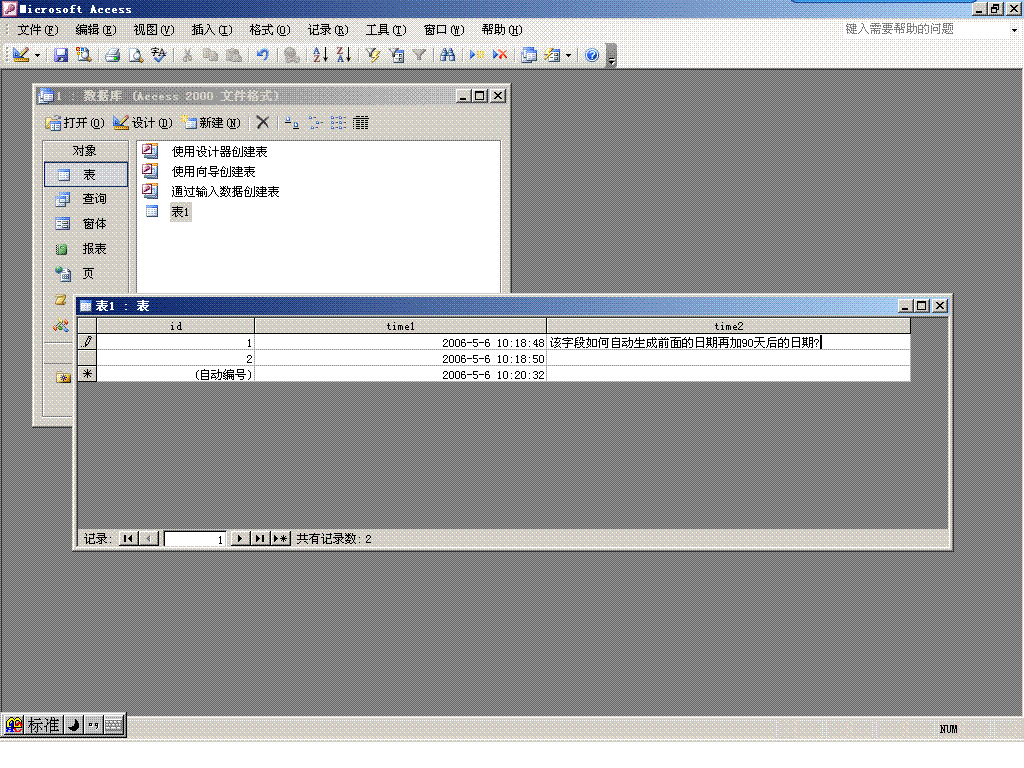
Task: Expand the New Object dropdown arrow
Action: pyautogui.click(x=568, y=56)
